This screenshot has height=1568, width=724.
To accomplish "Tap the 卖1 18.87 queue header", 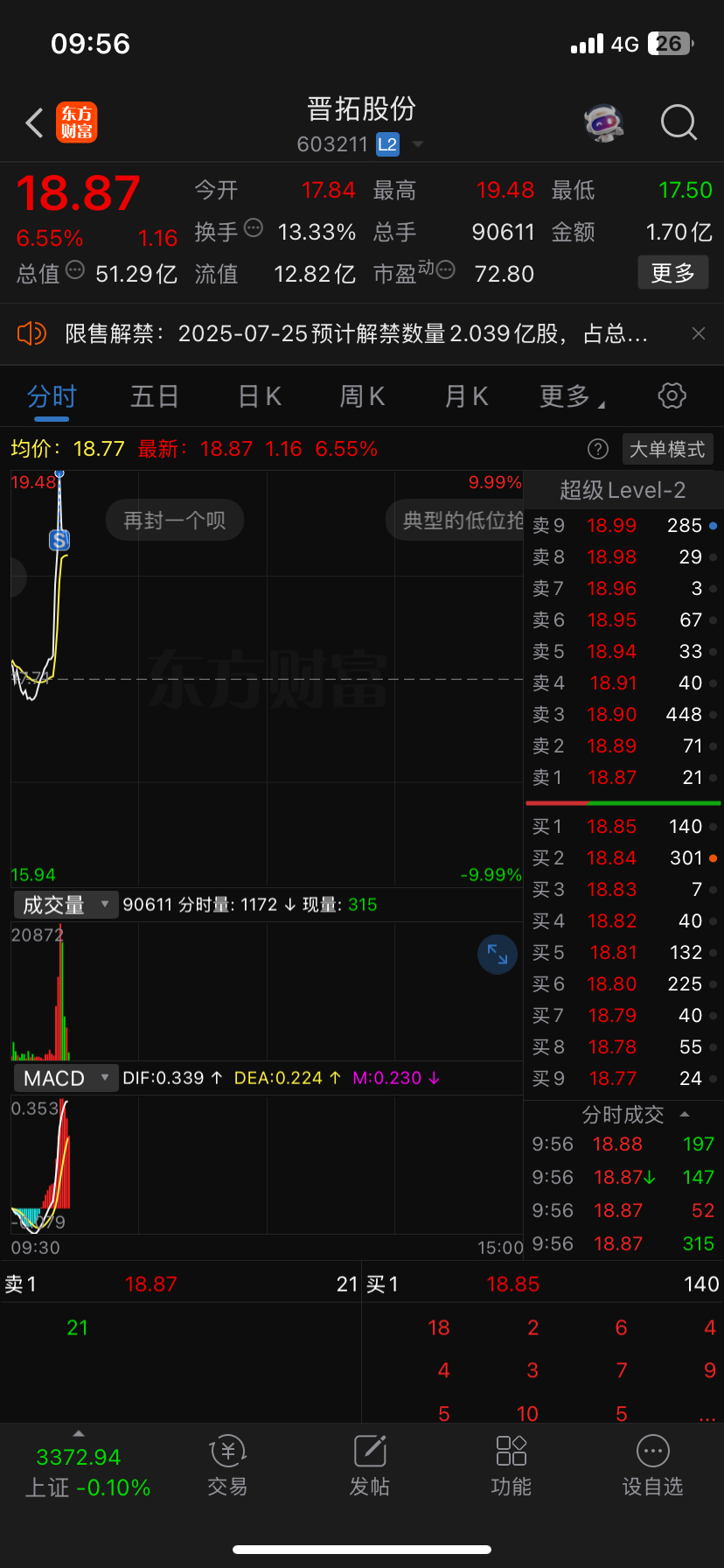I will [181, 1284].
